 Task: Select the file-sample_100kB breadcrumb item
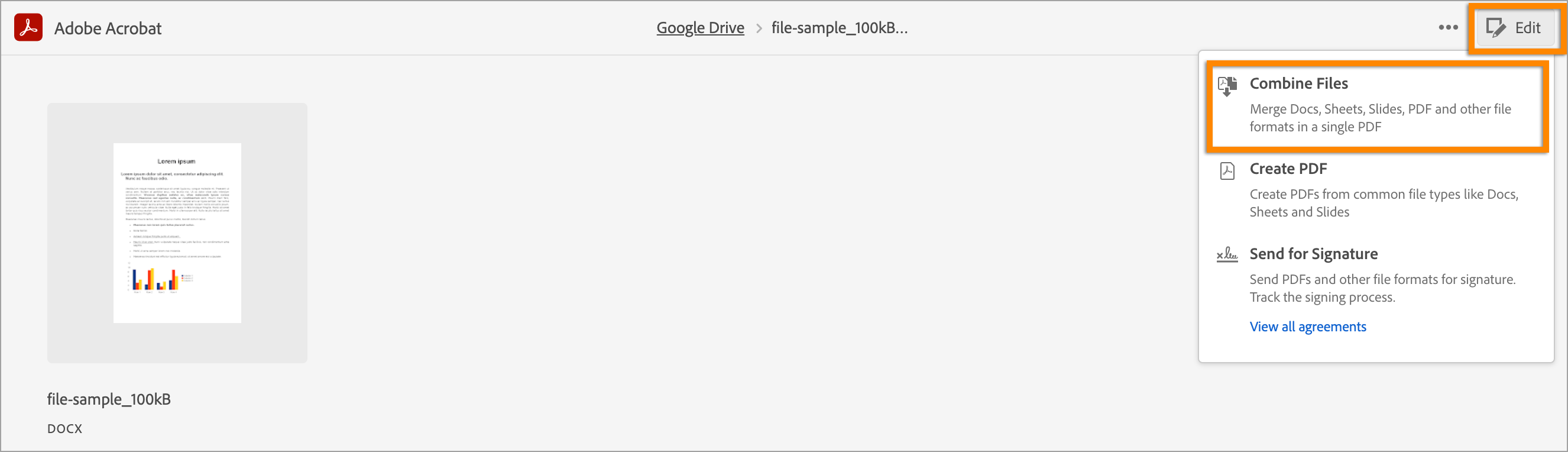[839, 28]
